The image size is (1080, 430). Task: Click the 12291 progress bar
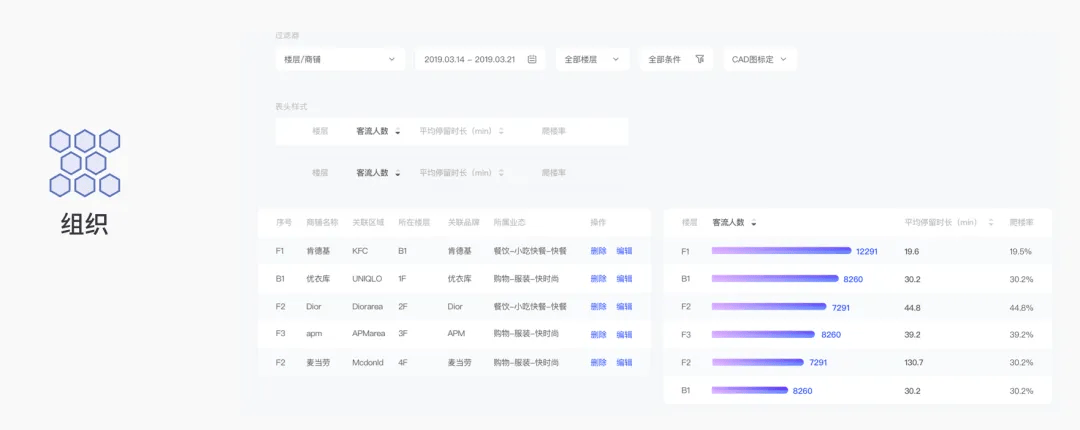coord(782,251)
